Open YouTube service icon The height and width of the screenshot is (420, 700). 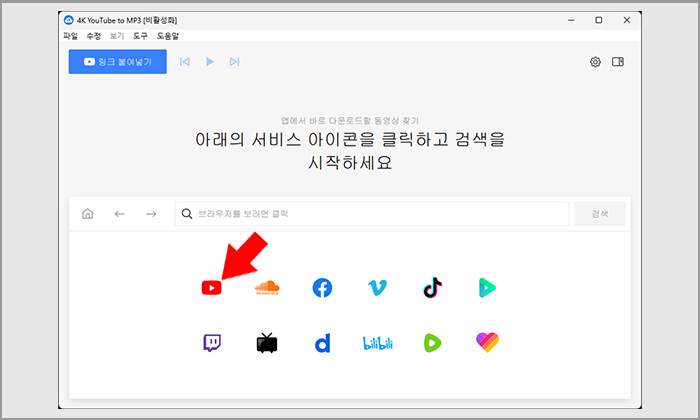(x=212, y=288)
